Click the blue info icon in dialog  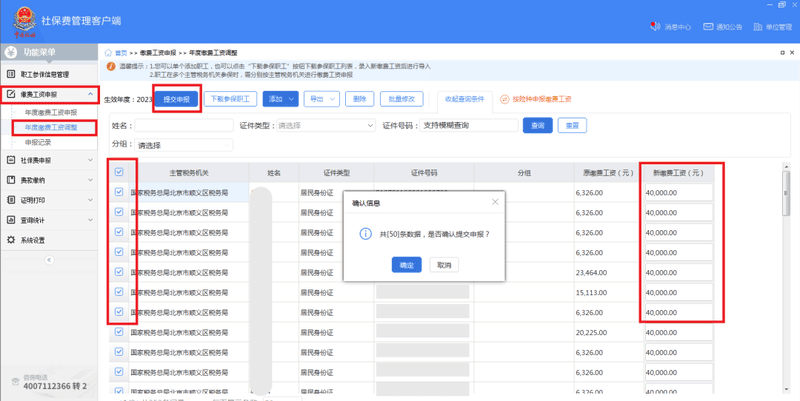[365, 234]
